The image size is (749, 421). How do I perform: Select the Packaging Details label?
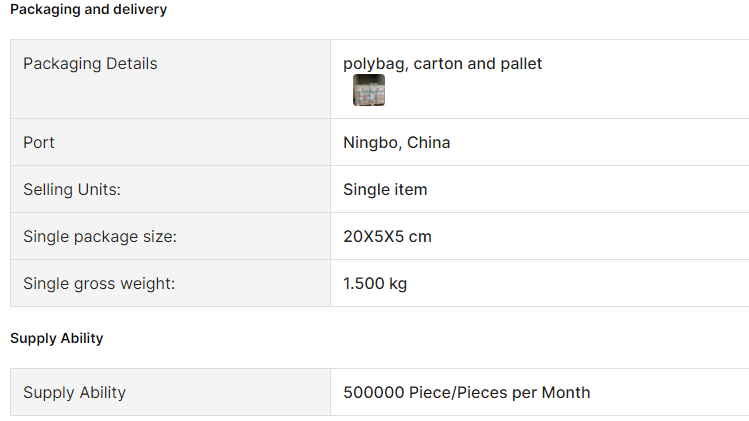pyautogui.click(x=90, y=64)
